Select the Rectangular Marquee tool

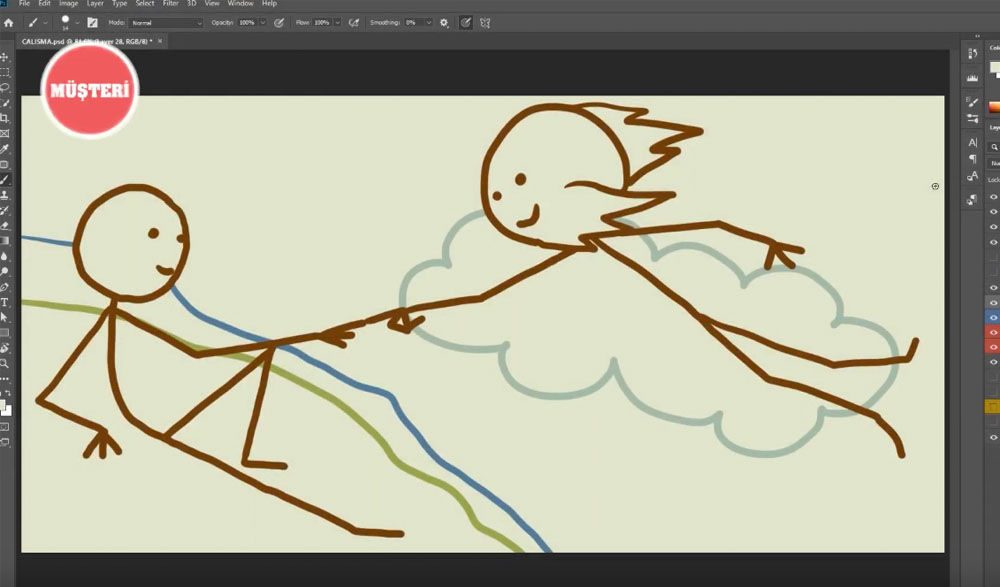coord(4,72)
